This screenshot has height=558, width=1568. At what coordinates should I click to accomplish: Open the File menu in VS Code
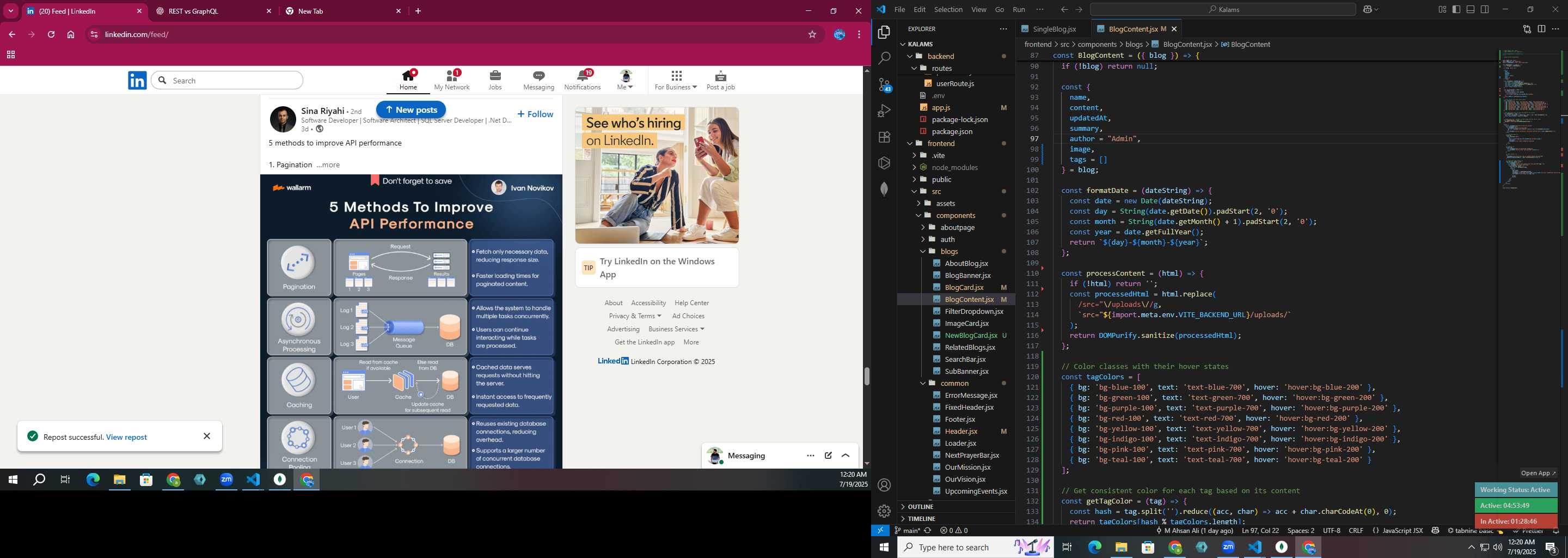899,9
